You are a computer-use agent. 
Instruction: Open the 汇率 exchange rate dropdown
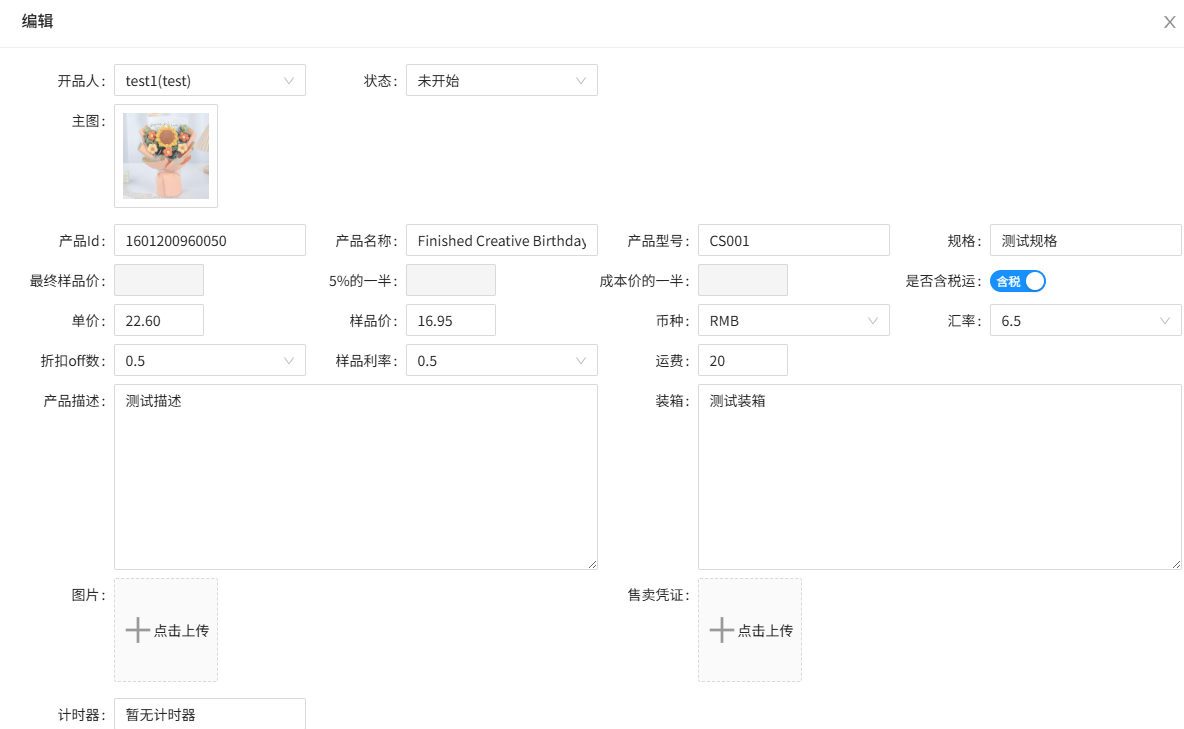click(x=1085, y=320)
